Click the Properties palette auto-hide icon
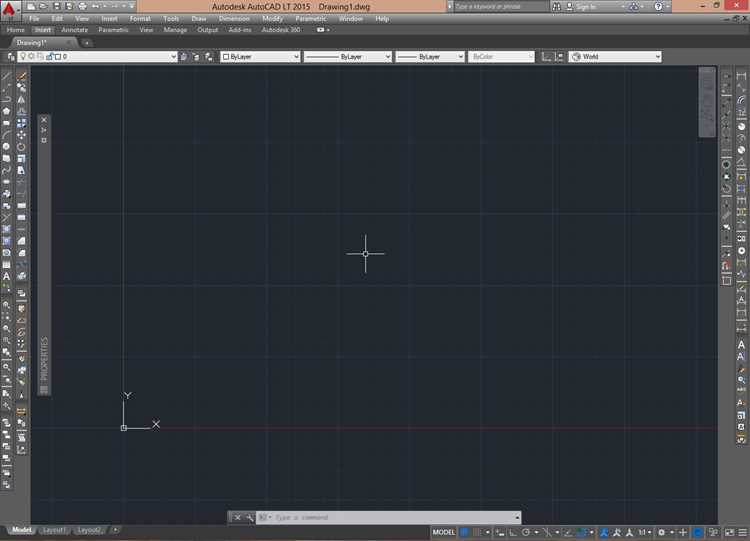Viewport: 750px width, 541px height. coord(44,130)
